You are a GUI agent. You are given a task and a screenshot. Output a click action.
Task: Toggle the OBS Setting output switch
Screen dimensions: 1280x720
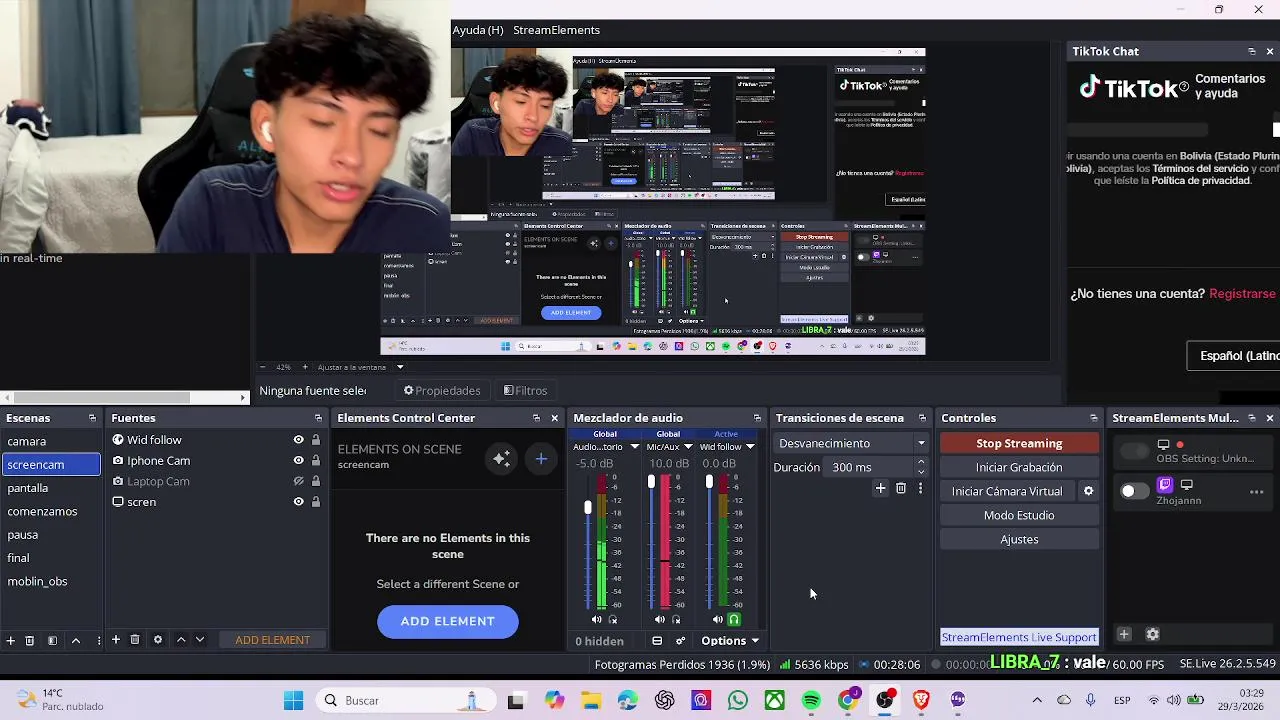[1134, 452]
